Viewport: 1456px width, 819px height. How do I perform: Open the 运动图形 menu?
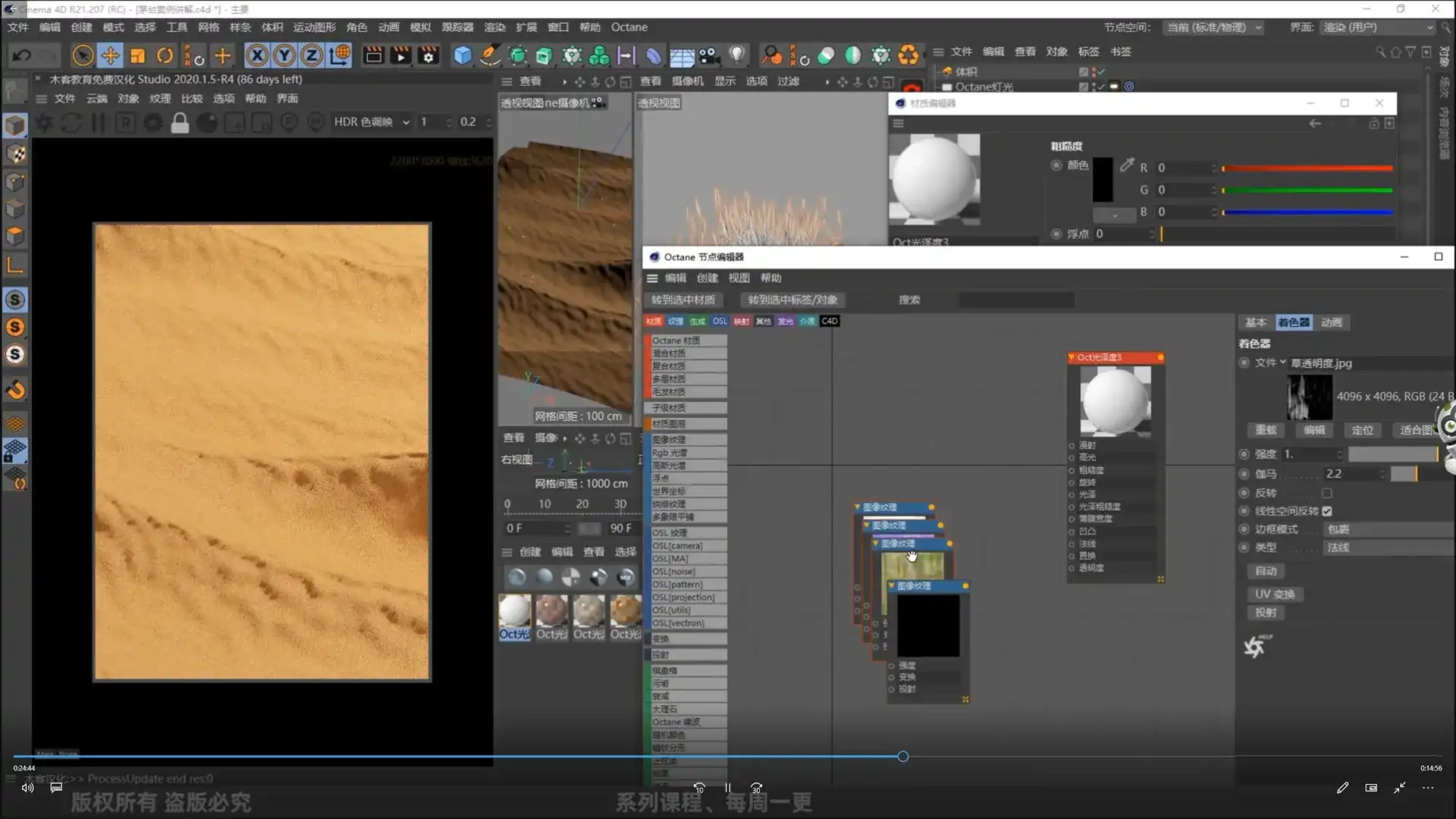click(314, 27)
